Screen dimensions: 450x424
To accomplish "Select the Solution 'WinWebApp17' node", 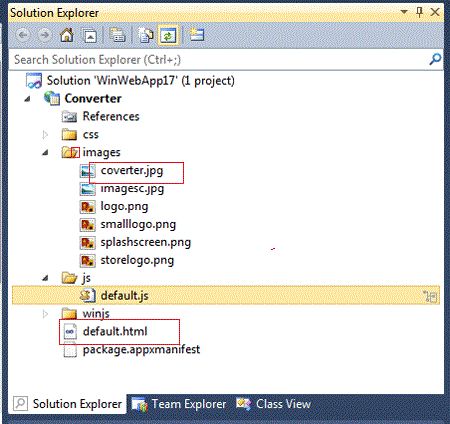I will 140,81.
